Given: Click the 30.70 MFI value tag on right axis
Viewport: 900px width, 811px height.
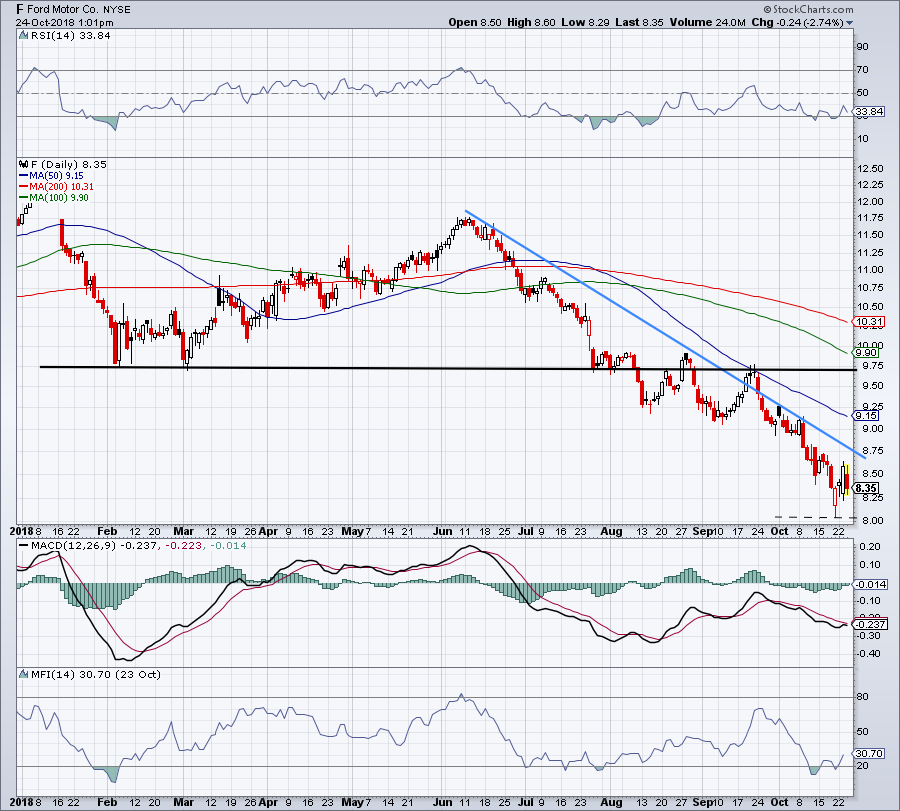Looking at the screenshot, I should click(869, 754).
